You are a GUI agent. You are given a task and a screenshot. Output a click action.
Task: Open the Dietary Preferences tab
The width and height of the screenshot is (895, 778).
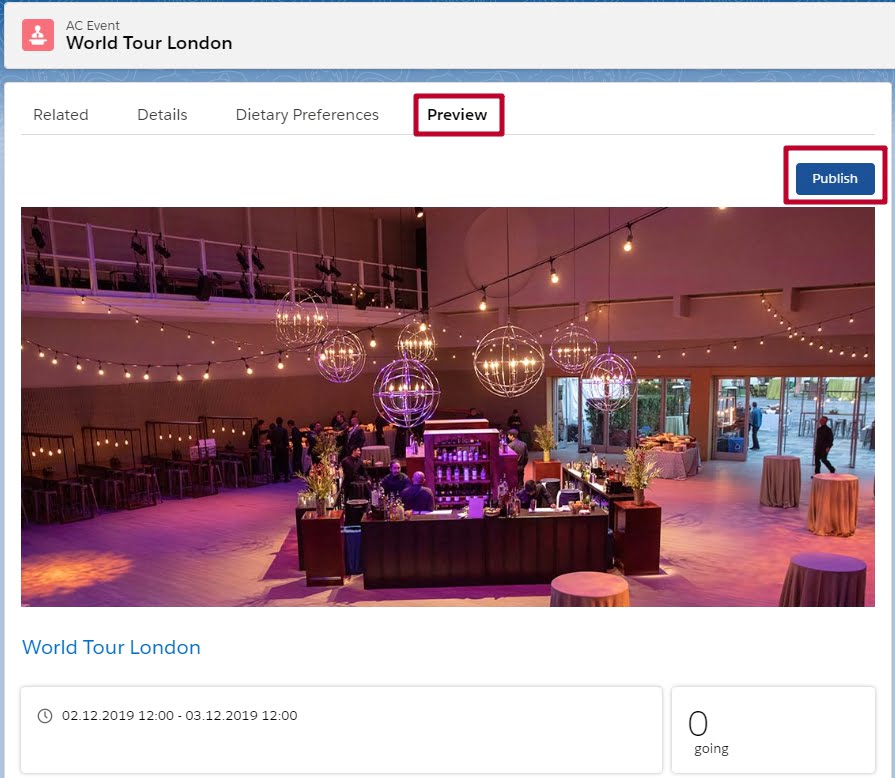pos(307,115)
